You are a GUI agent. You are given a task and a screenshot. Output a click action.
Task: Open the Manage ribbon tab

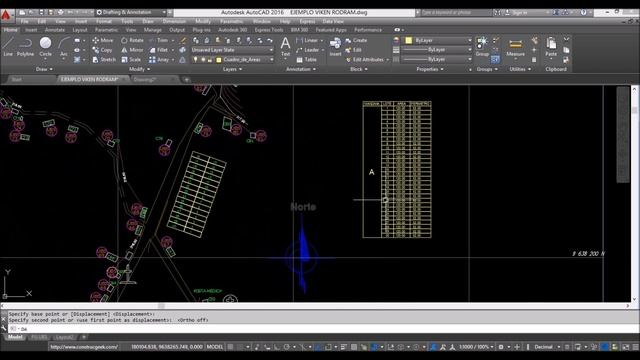tap(153, 30)
